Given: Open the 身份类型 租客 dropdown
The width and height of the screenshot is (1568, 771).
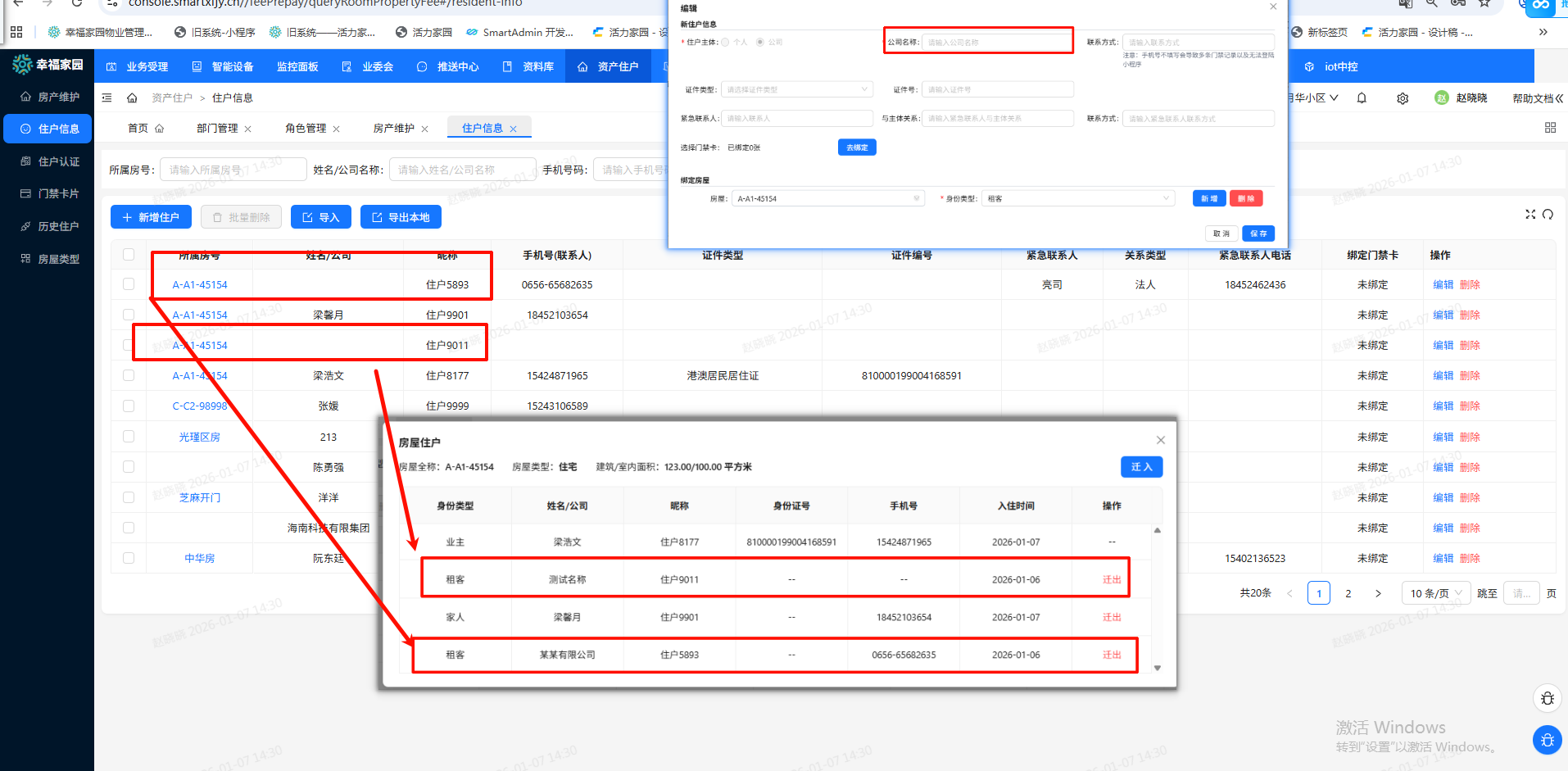Looking at the screenshot, I should tap(1077, 198).
